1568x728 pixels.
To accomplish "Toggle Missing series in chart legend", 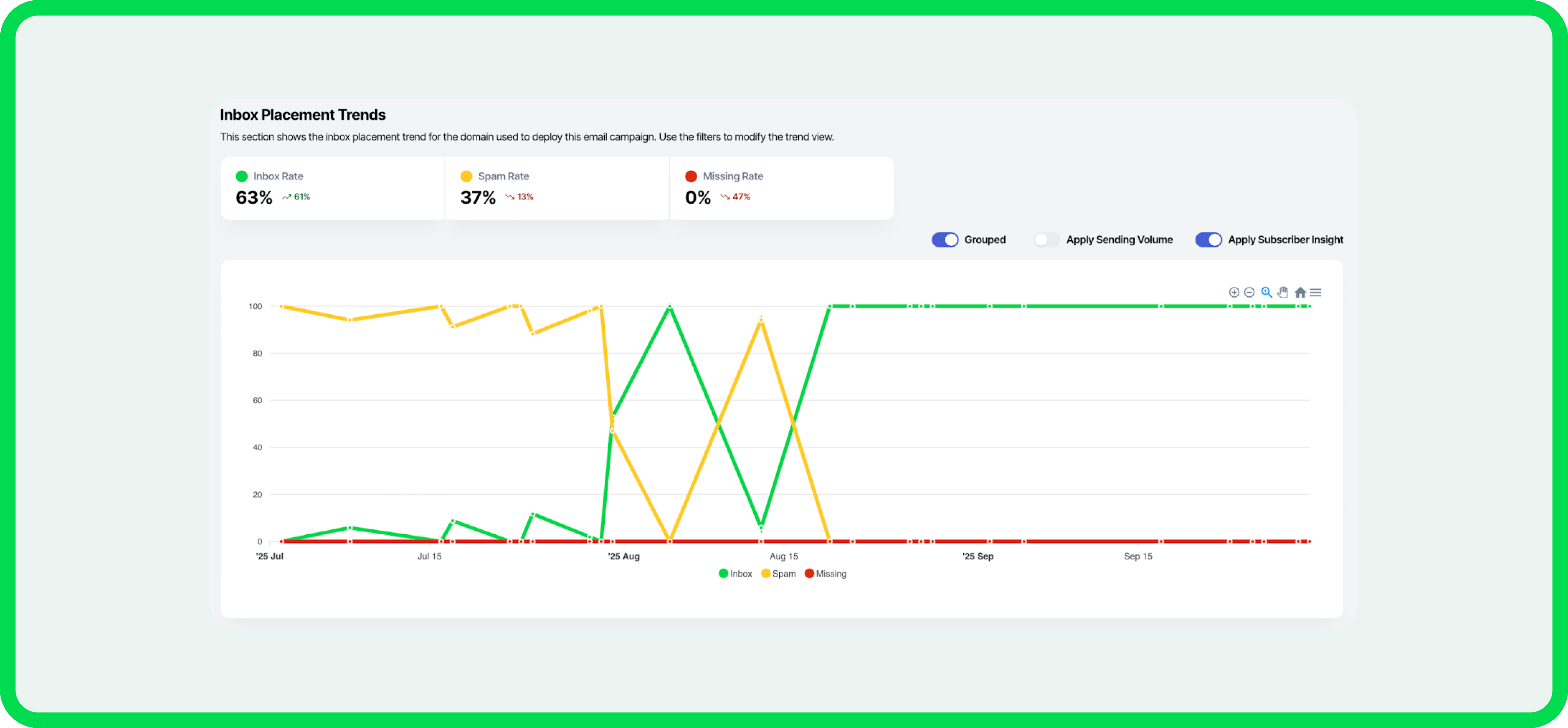I will click(x=825, y=573).
